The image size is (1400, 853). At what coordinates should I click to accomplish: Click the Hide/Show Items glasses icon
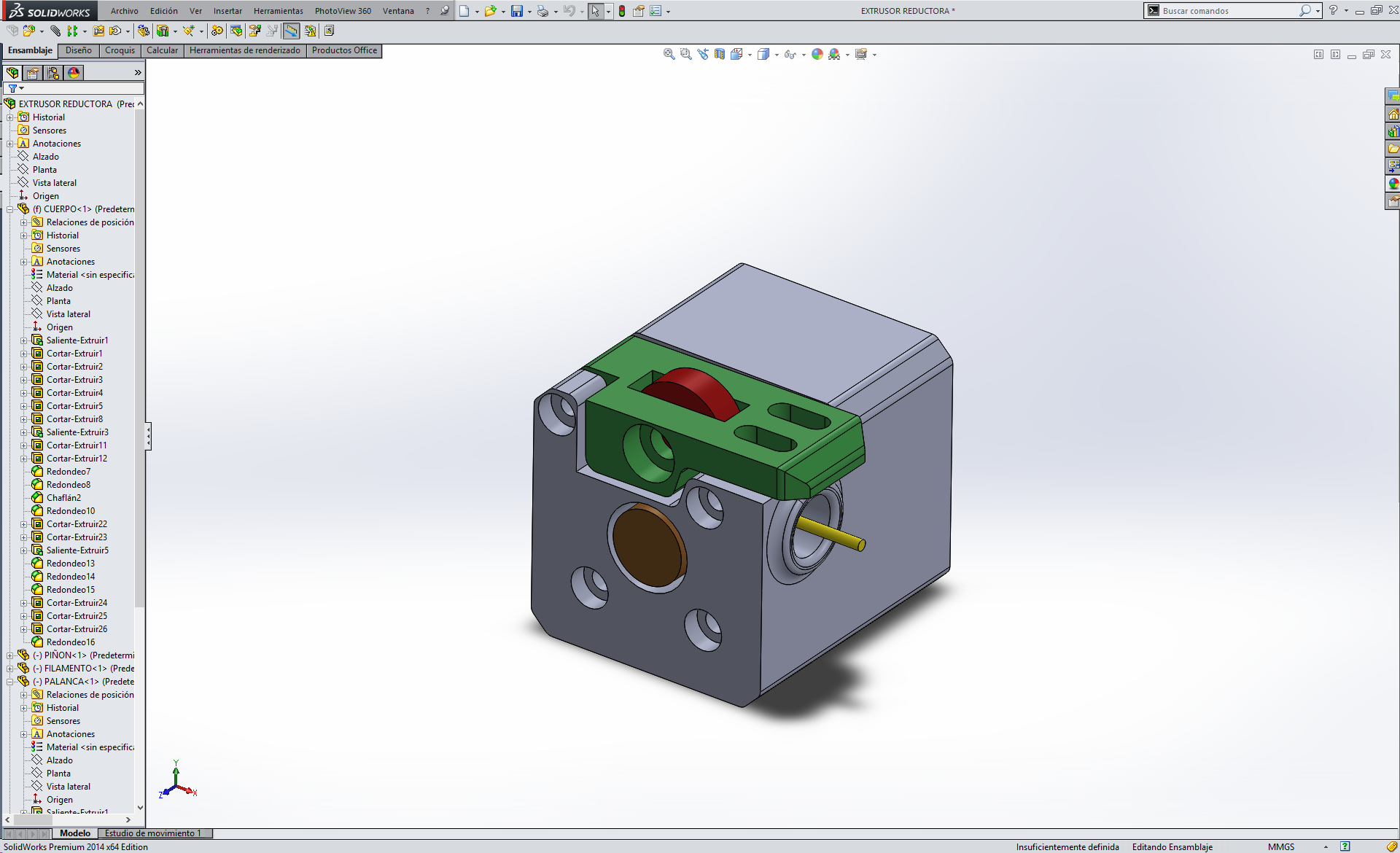(x=790, y=54)
